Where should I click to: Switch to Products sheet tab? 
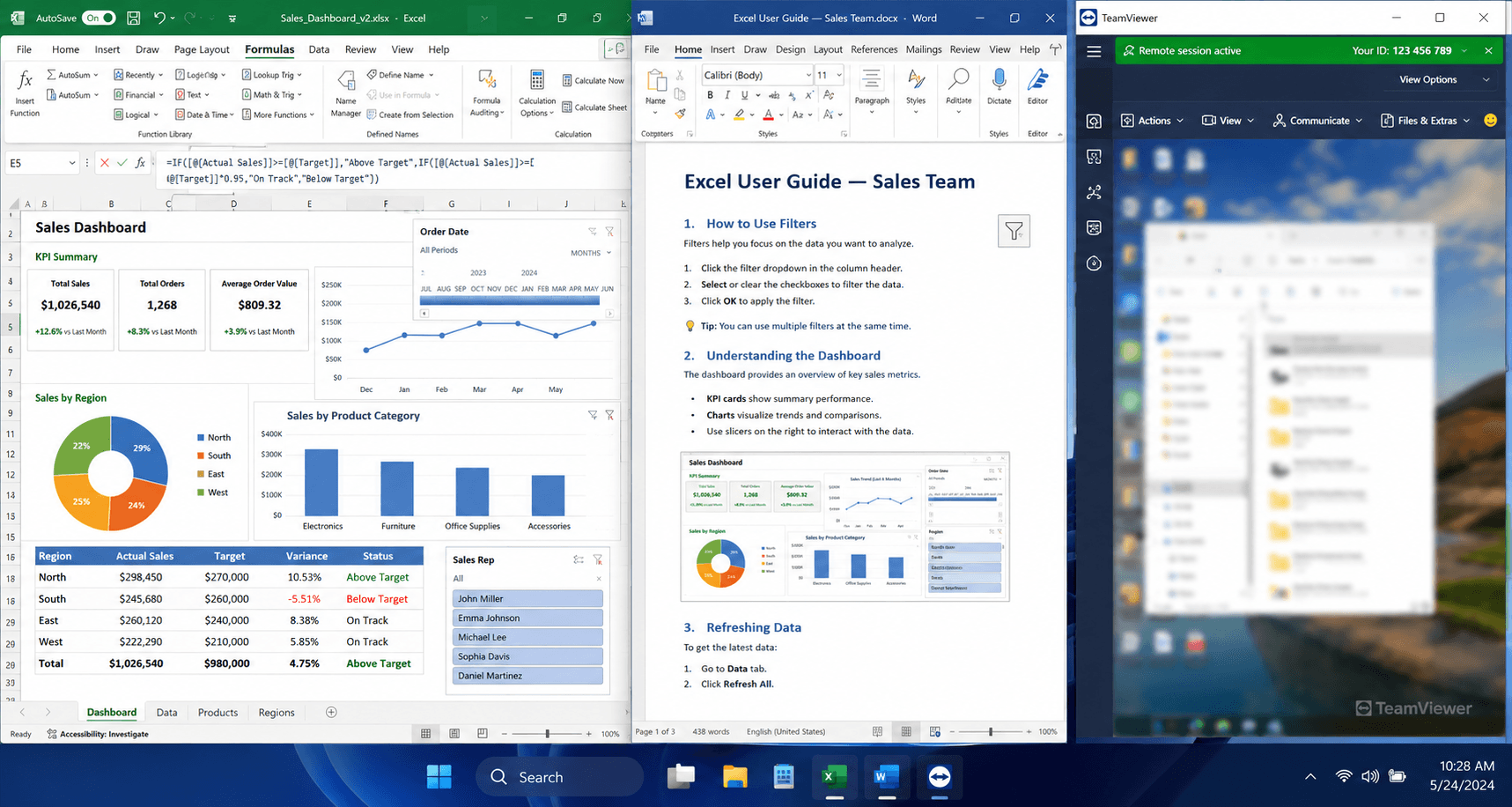218,712
